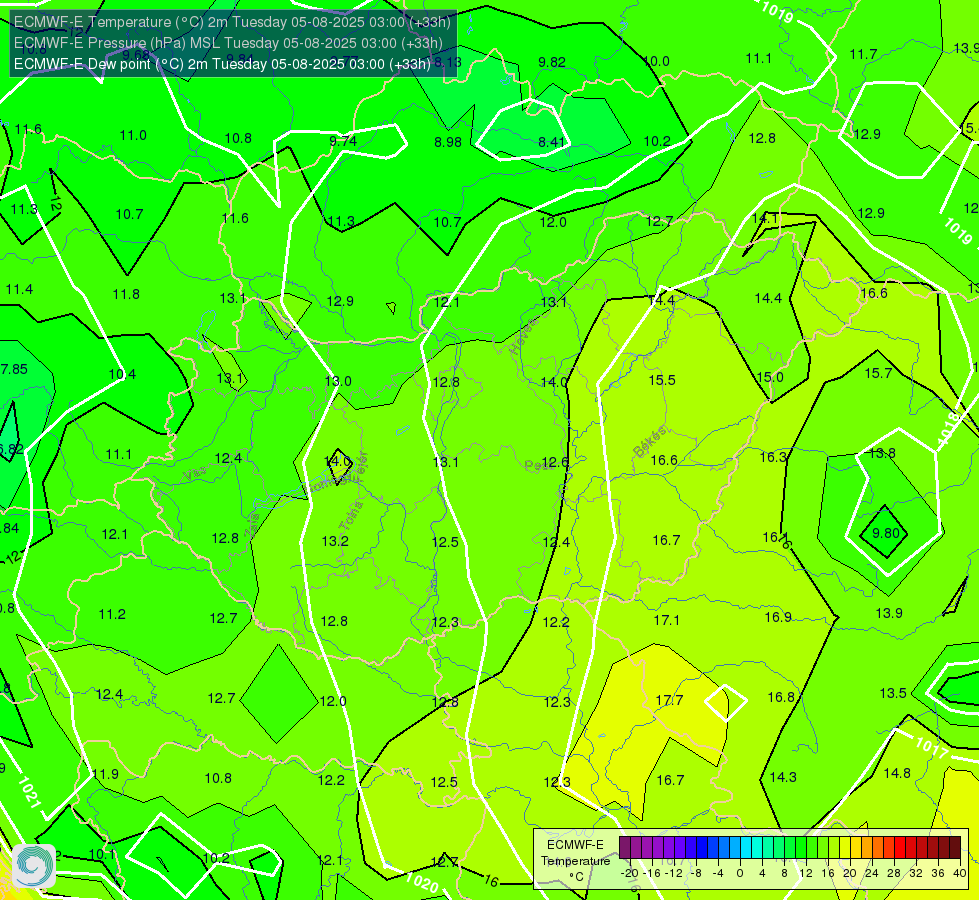Click the legend title ECMWF-E Temperature °C
This screenshot has height=900, width=979.
575,861
